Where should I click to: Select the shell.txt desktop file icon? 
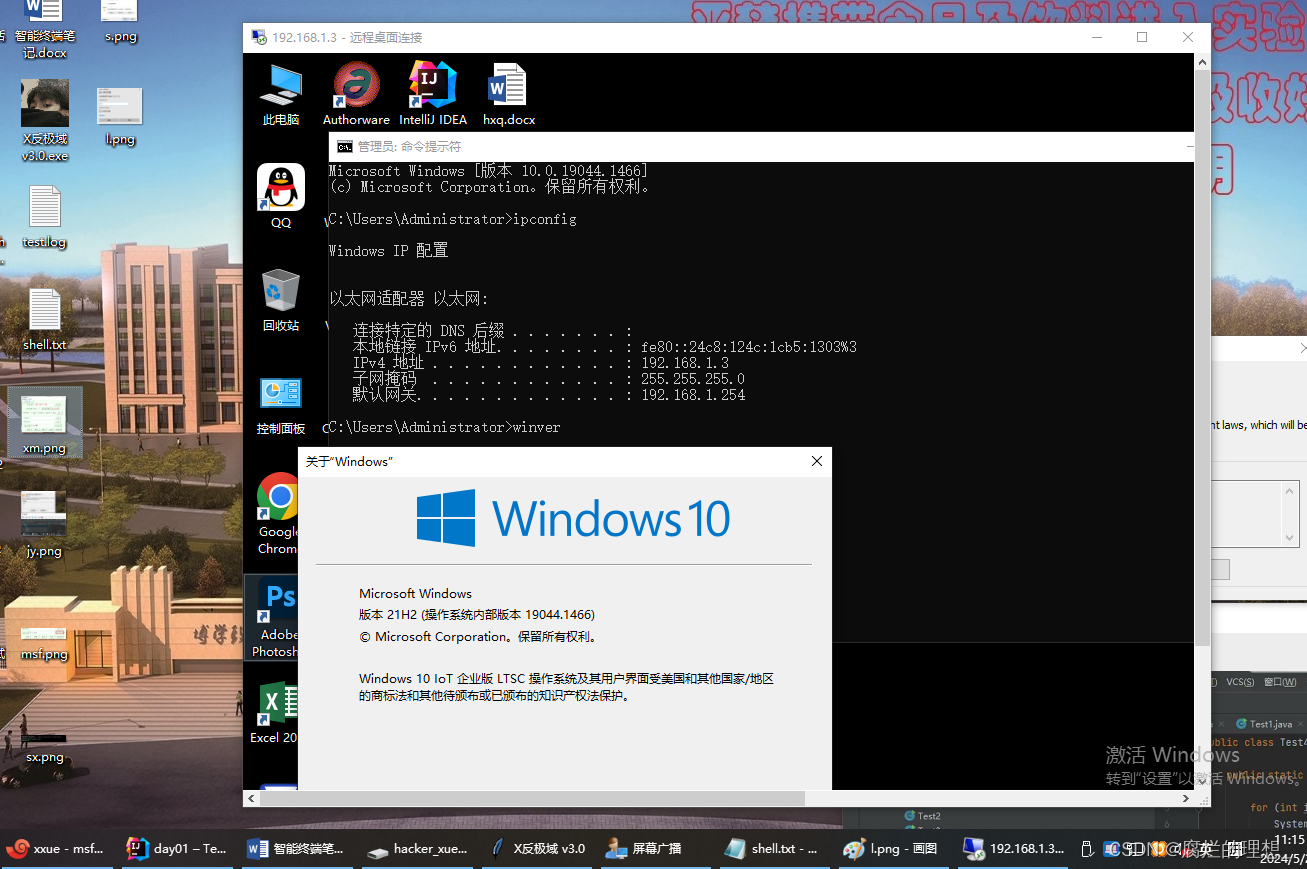(x=45, y=320)
